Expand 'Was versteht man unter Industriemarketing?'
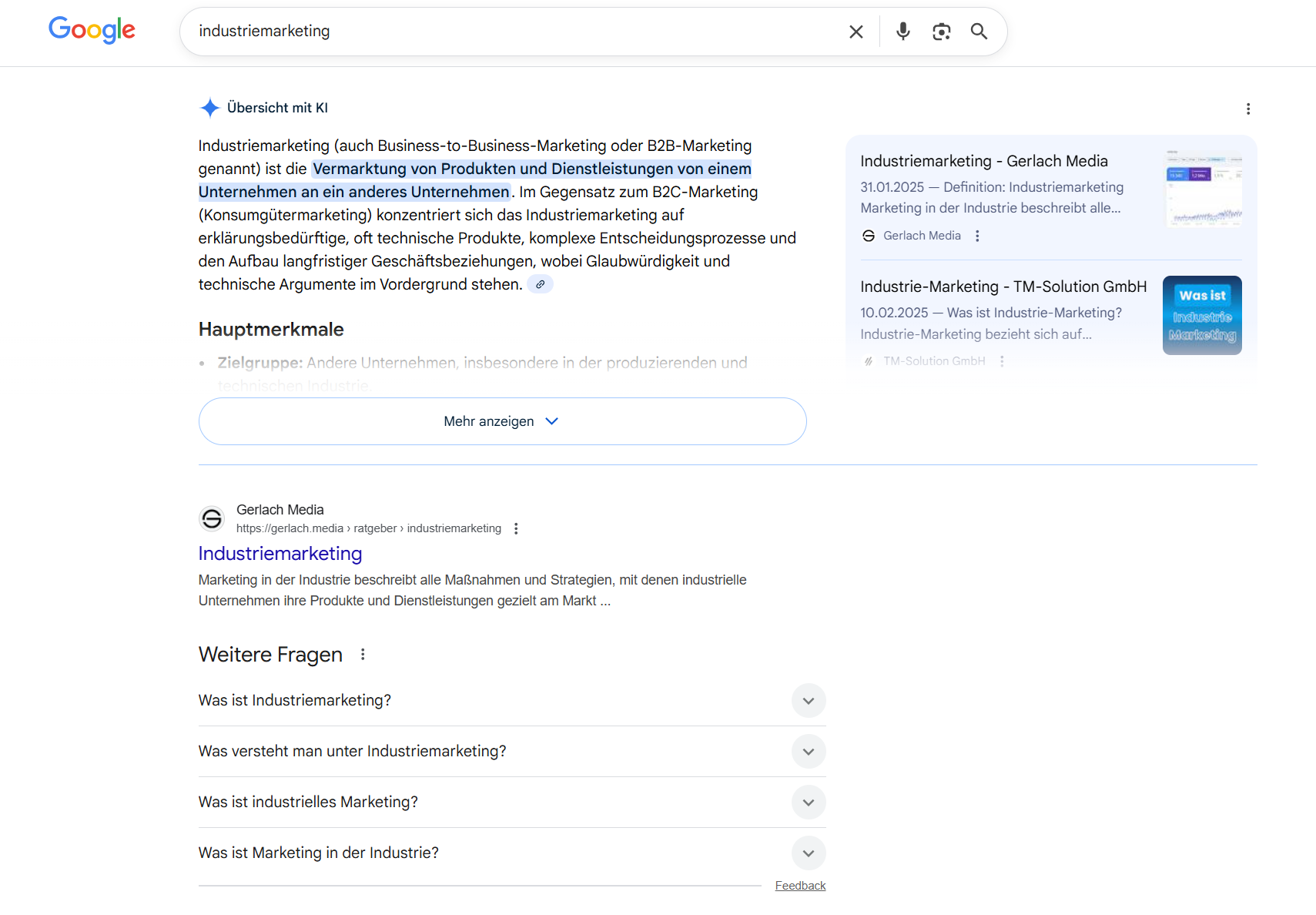1316x915 pixels. tap(808, 752)
